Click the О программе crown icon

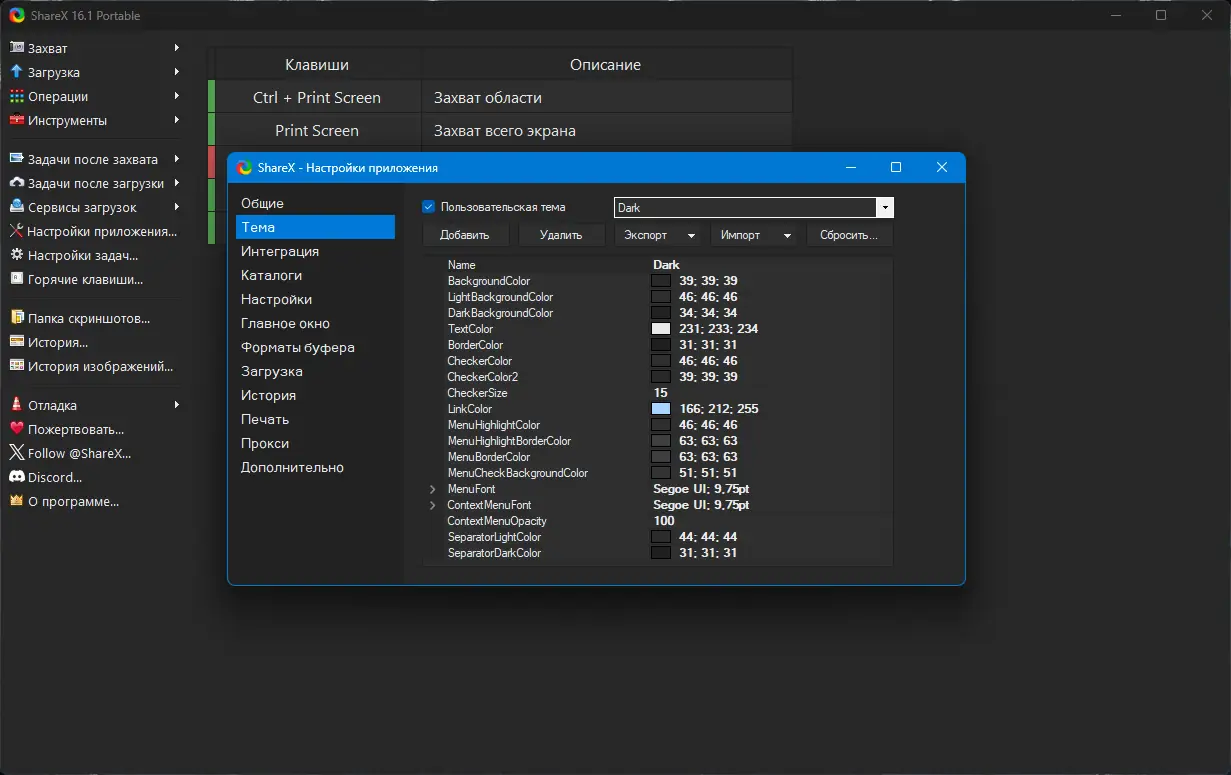click(16, 501)
